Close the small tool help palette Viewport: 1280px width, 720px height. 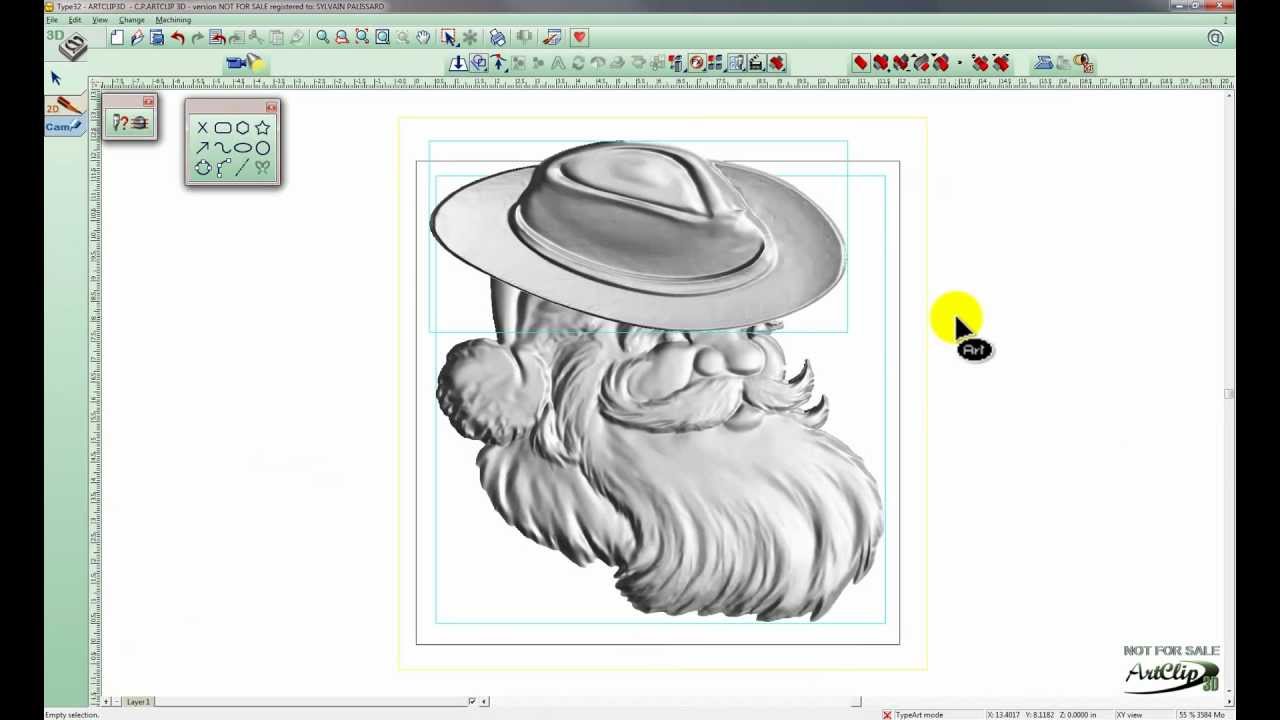pyautogui.click(x=148, y=102)
